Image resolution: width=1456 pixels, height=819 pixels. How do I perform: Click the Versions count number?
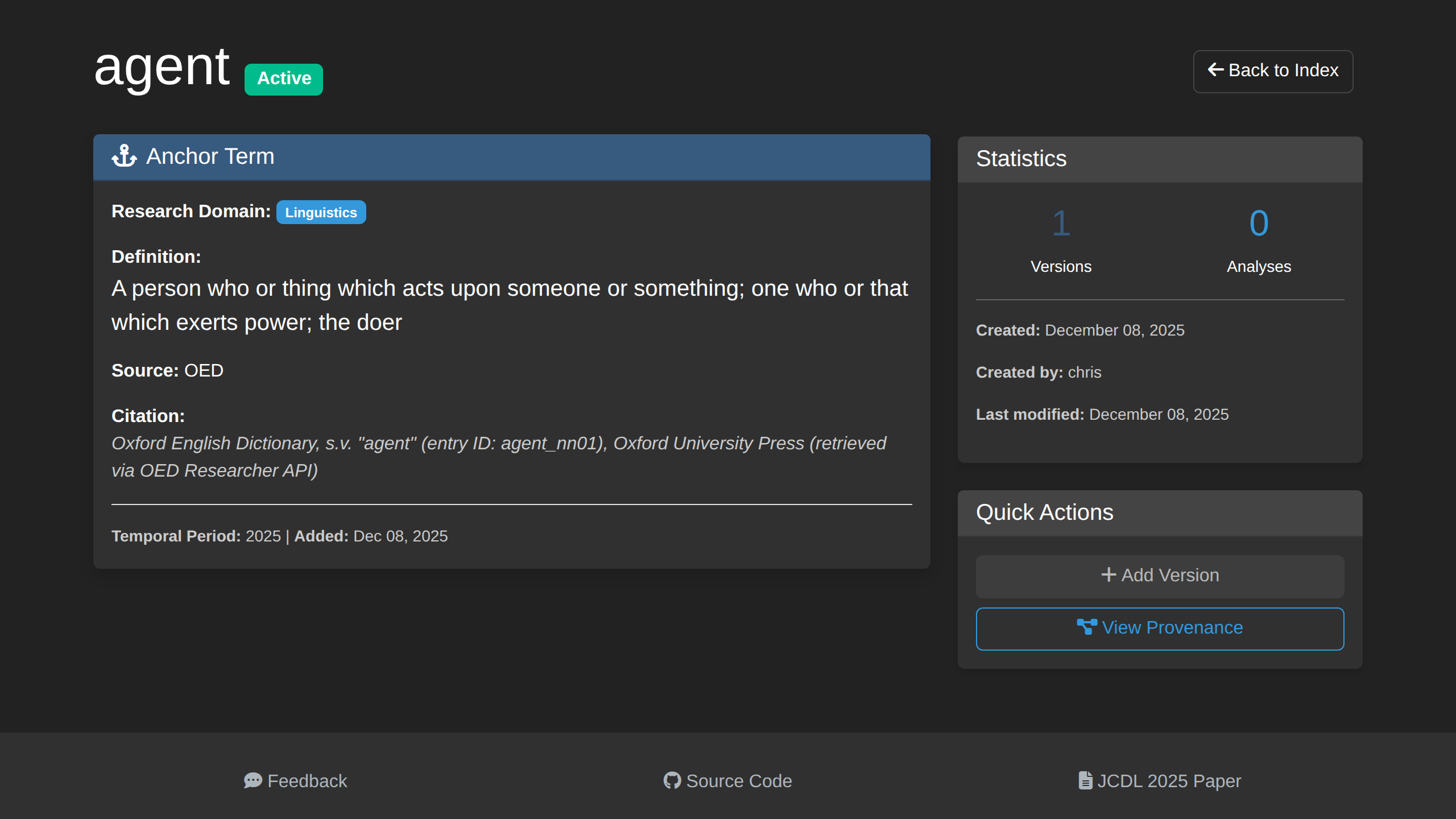[1061, 223]
